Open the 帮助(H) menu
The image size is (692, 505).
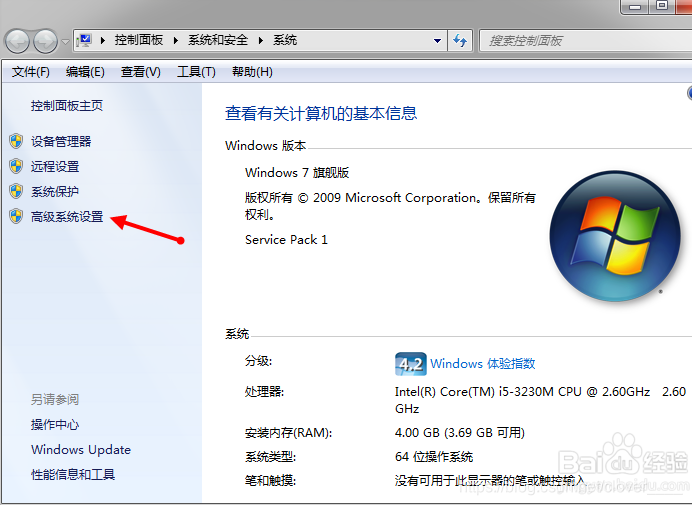click(x=252, y=72)
